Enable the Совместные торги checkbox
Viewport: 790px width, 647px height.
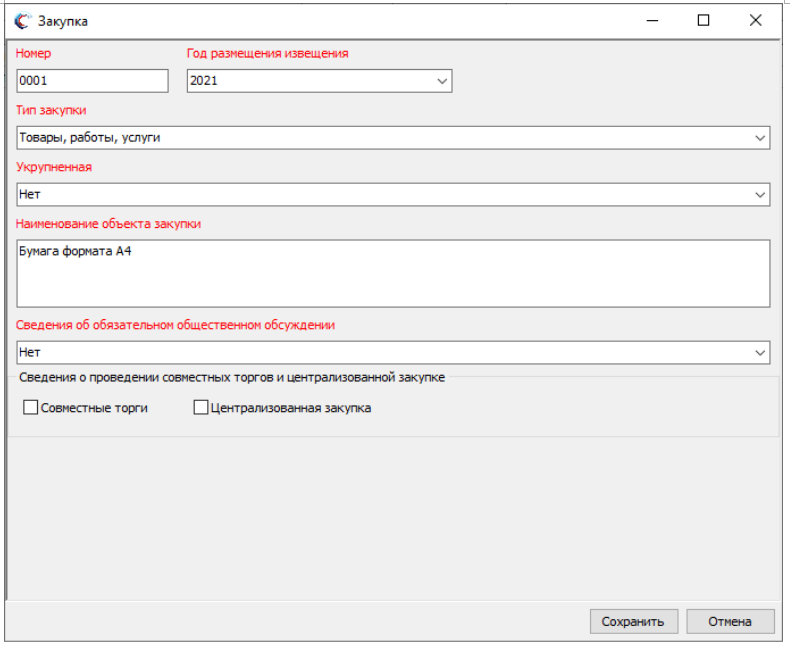pos(31,408)
